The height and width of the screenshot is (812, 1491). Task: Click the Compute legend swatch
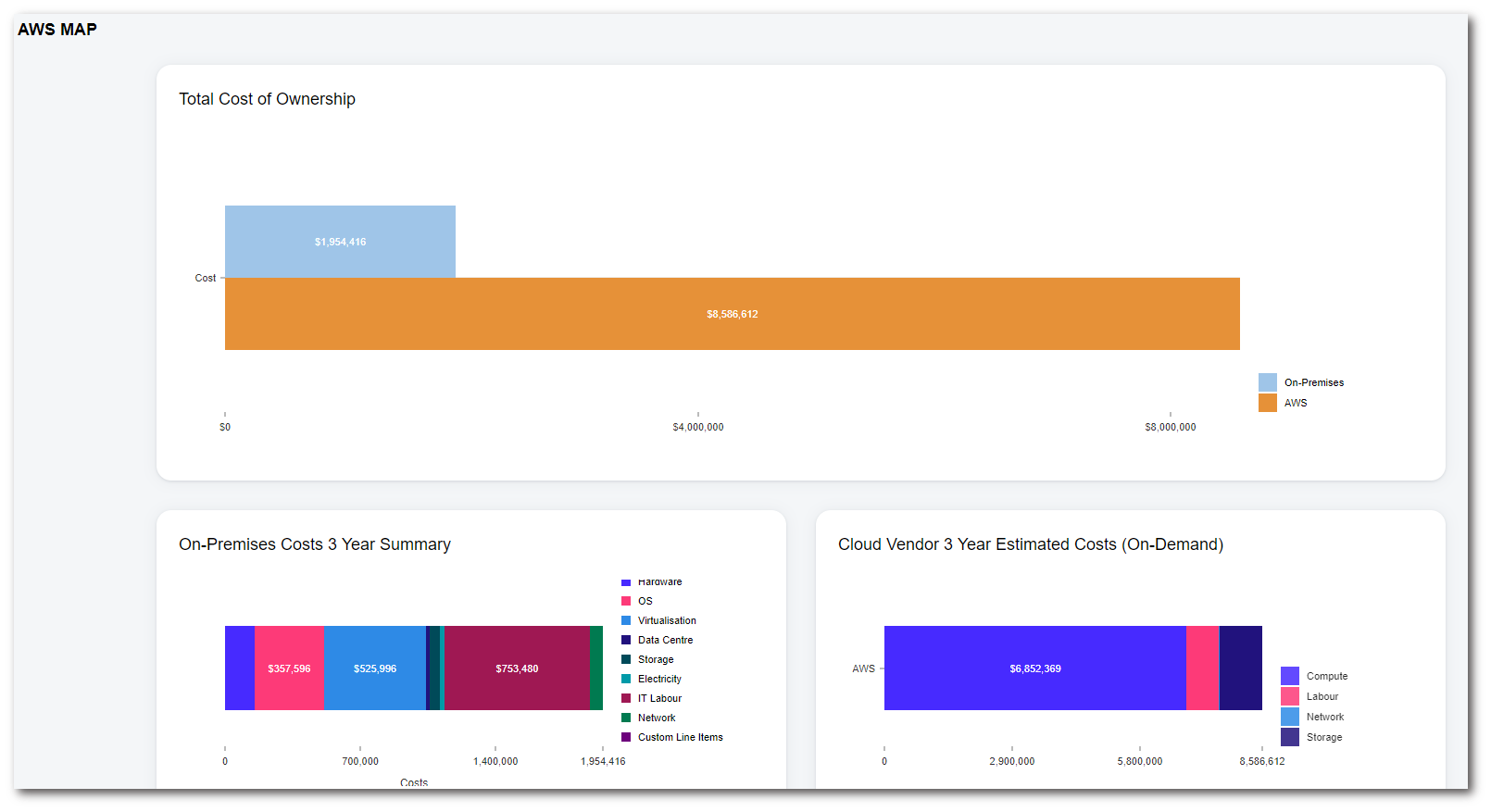pos(1289,676)
